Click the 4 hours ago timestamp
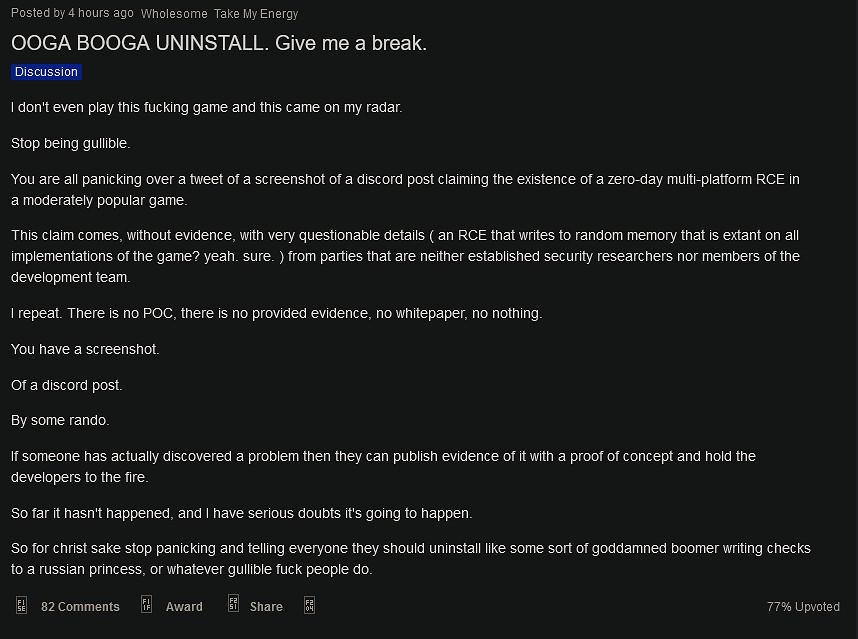This screenshot has height=639, width=858. click(x=100, y=13)
